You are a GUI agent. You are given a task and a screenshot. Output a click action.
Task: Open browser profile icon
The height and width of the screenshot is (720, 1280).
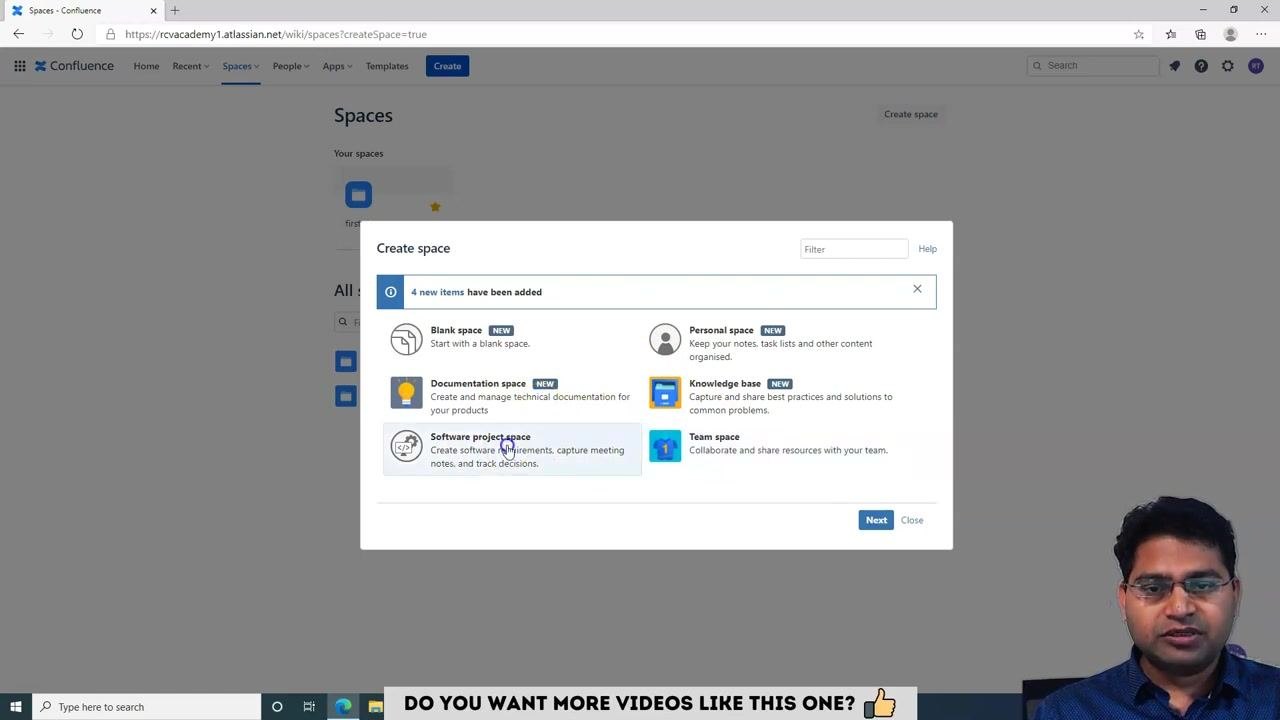pos(1230,34)
